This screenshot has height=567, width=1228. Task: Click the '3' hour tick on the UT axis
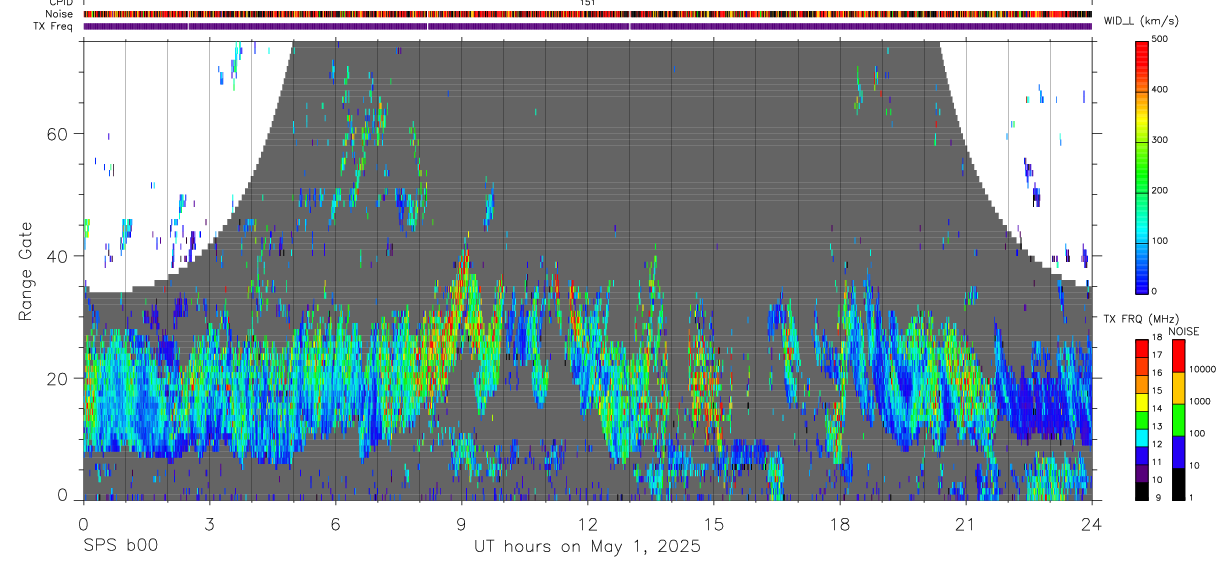209,523
